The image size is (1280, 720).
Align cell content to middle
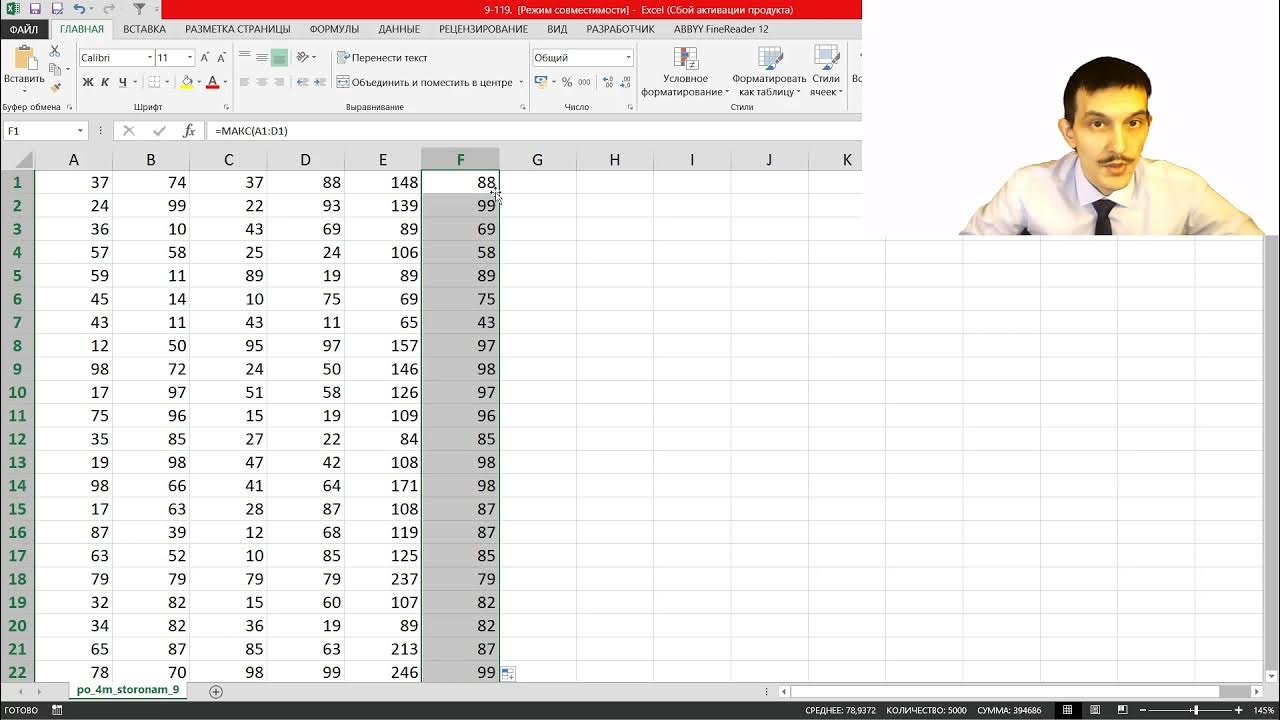pos(262,57)
